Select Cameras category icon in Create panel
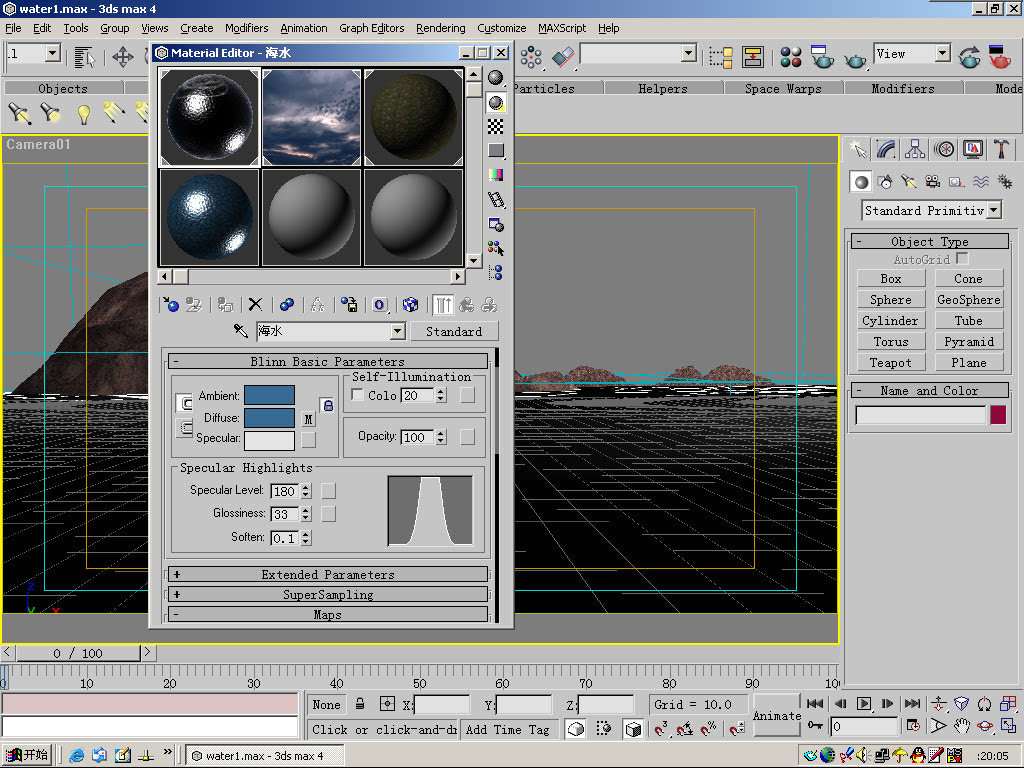 pyautogui.click(x=933, y=182)
